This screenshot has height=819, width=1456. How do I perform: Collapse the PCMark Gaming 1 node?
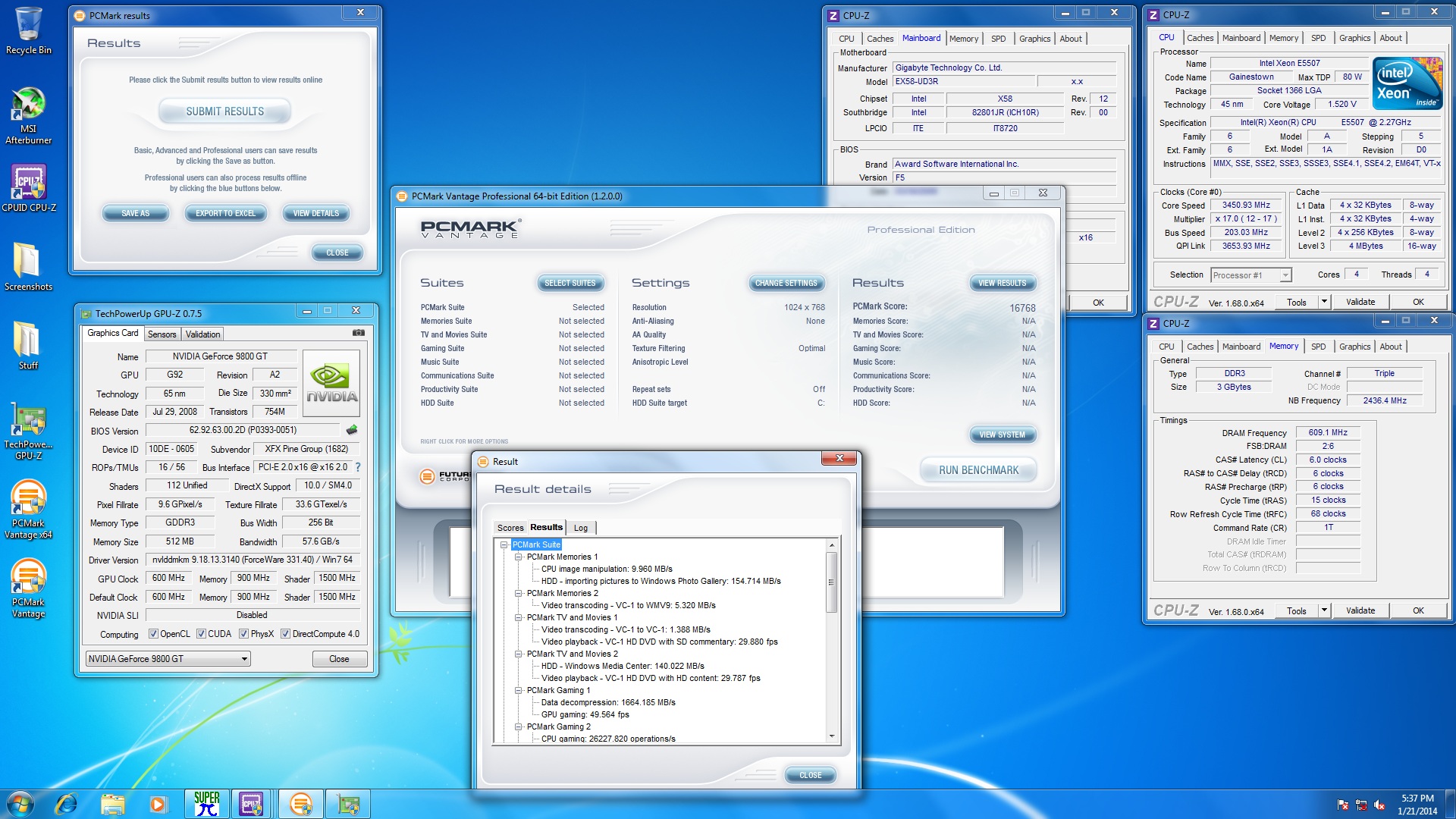coord(519,690)
